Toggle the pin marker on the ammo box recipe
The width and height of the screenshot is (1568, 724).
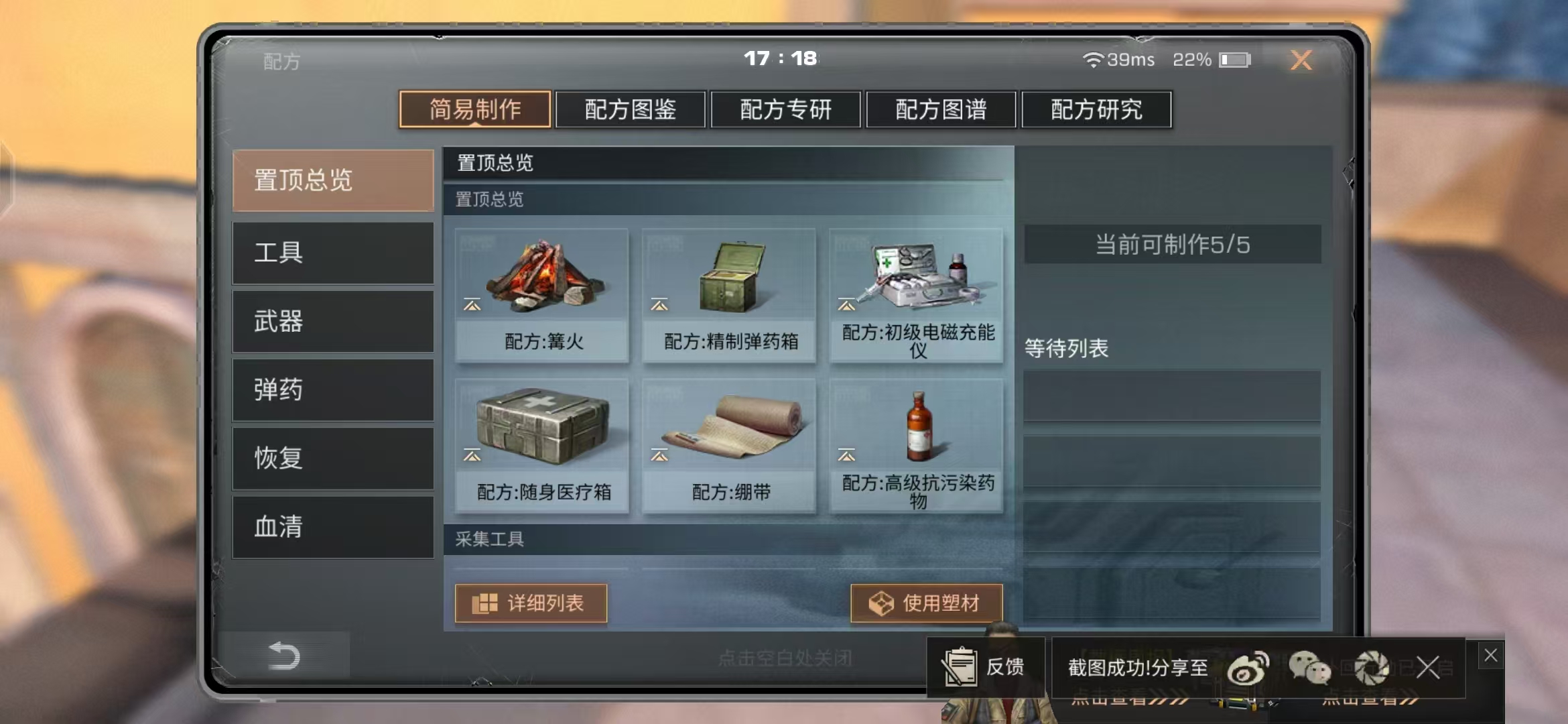pyautogui.click(x=659, y=305)
